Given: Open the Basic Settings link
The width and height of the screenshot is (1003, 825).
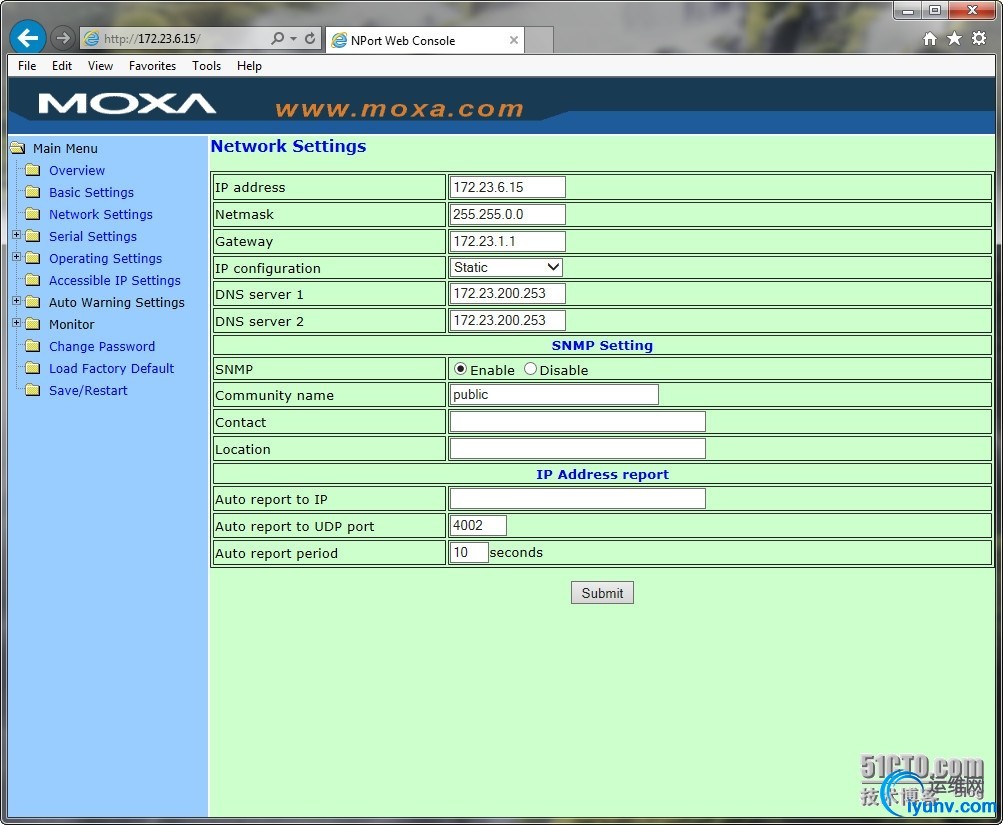Looking at the screenshot, I should coord(91,192).
